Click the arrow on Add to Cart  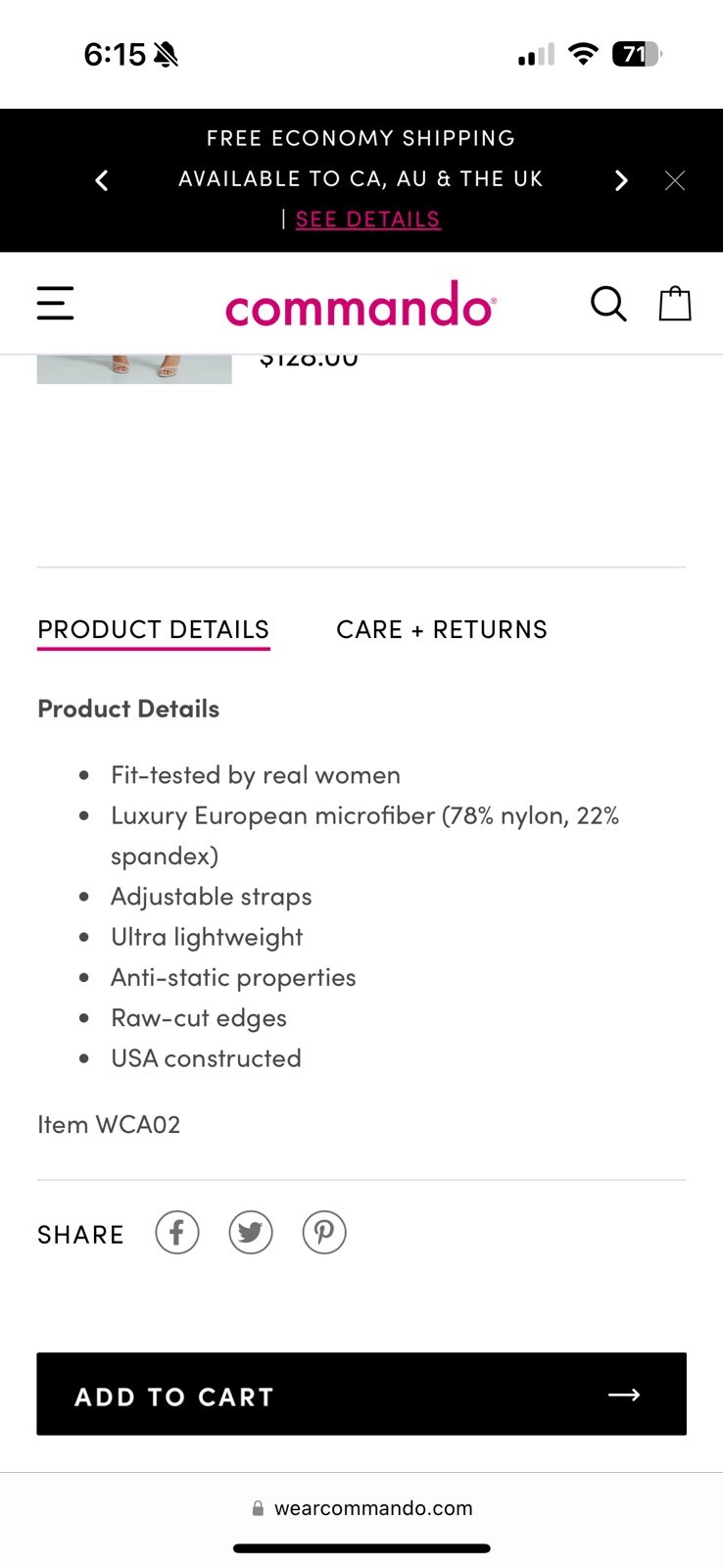(x=624, y=1395)
